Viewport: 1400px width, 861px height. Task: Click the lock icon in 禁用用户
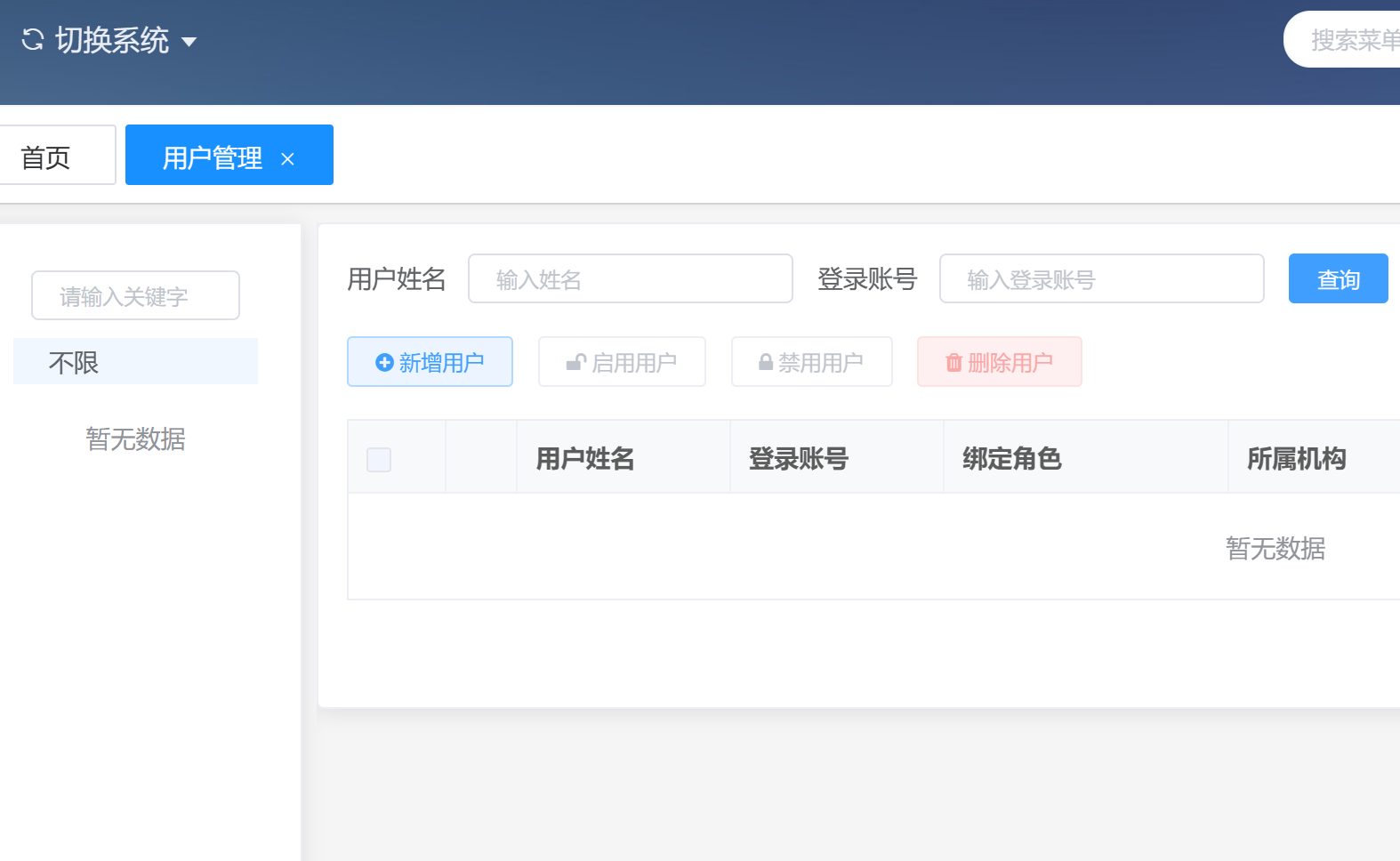click(x=766, y=362)
